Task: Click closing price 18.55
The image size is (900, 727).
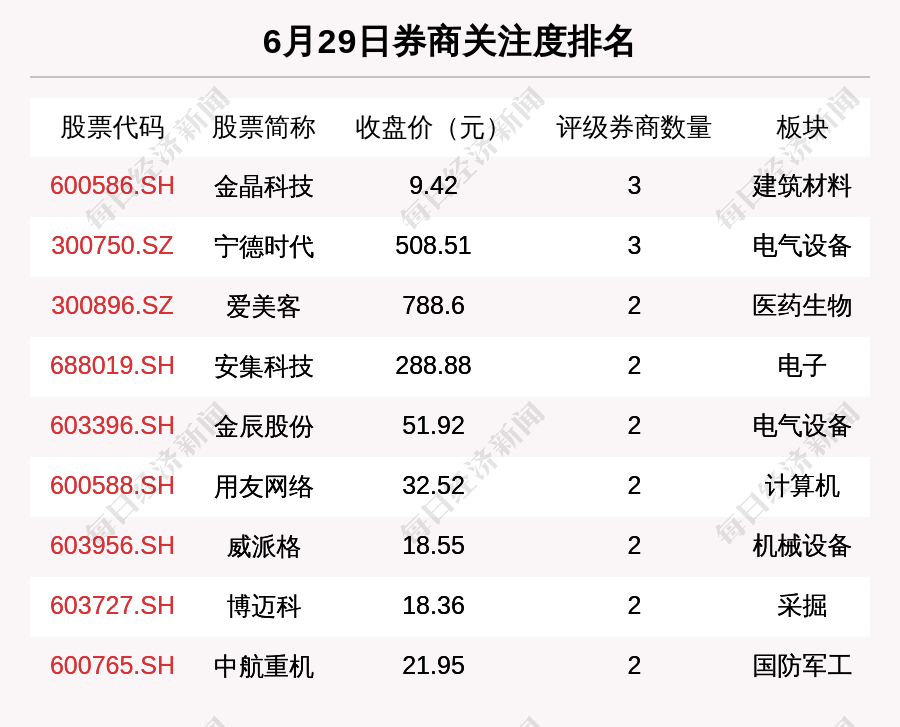Action: 433,546
